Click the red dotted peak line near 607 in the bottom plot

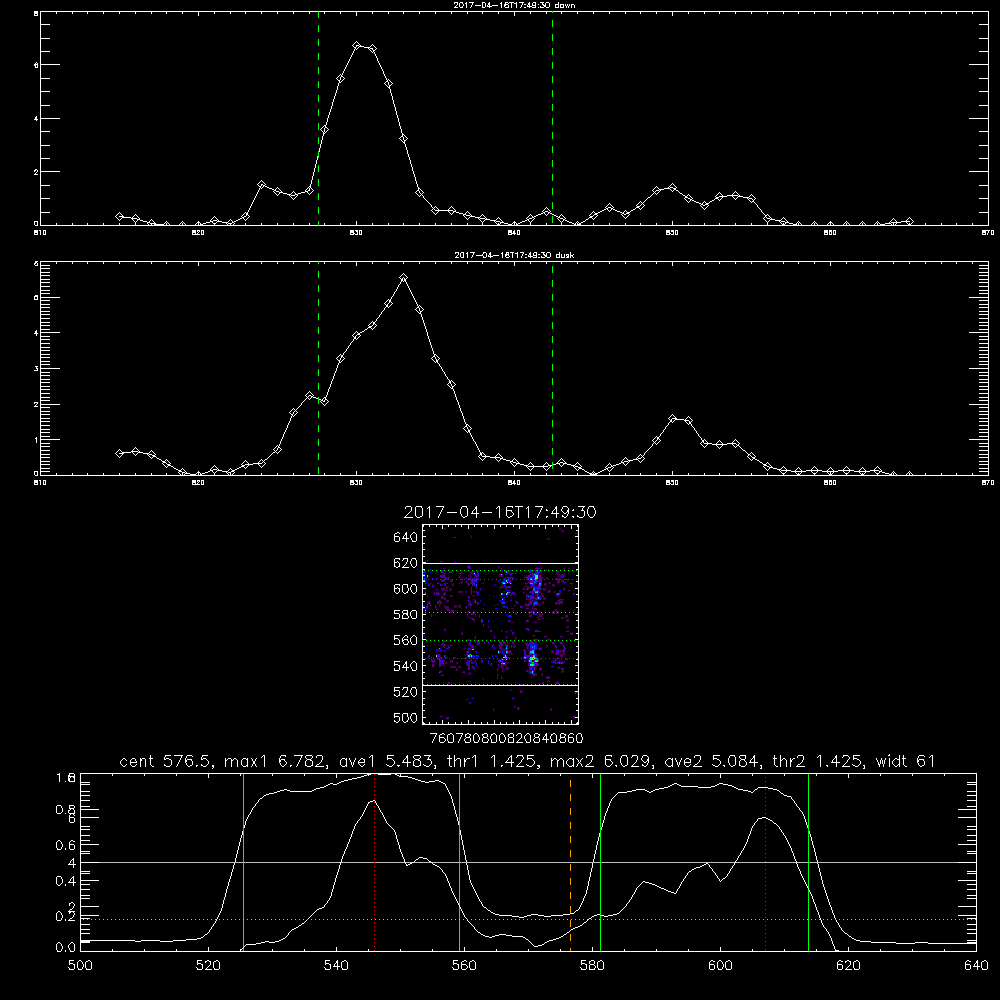pyautogui.click(x=765, y=862)
